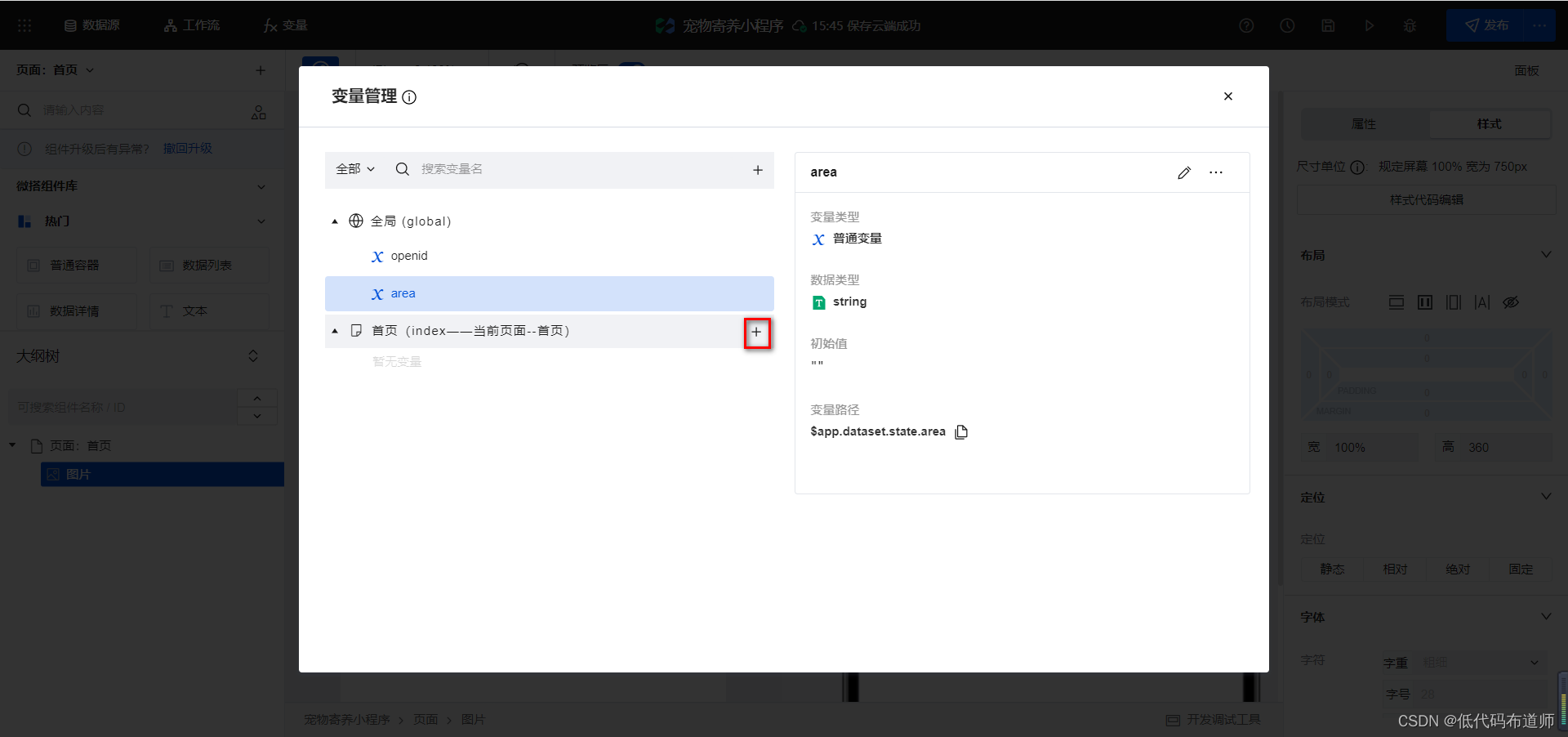The width and height of the screenshot is (1568, 737).
Task: Click the help question mark icon in top bar
Action: pyautogui.click(x=1246, y=25)
